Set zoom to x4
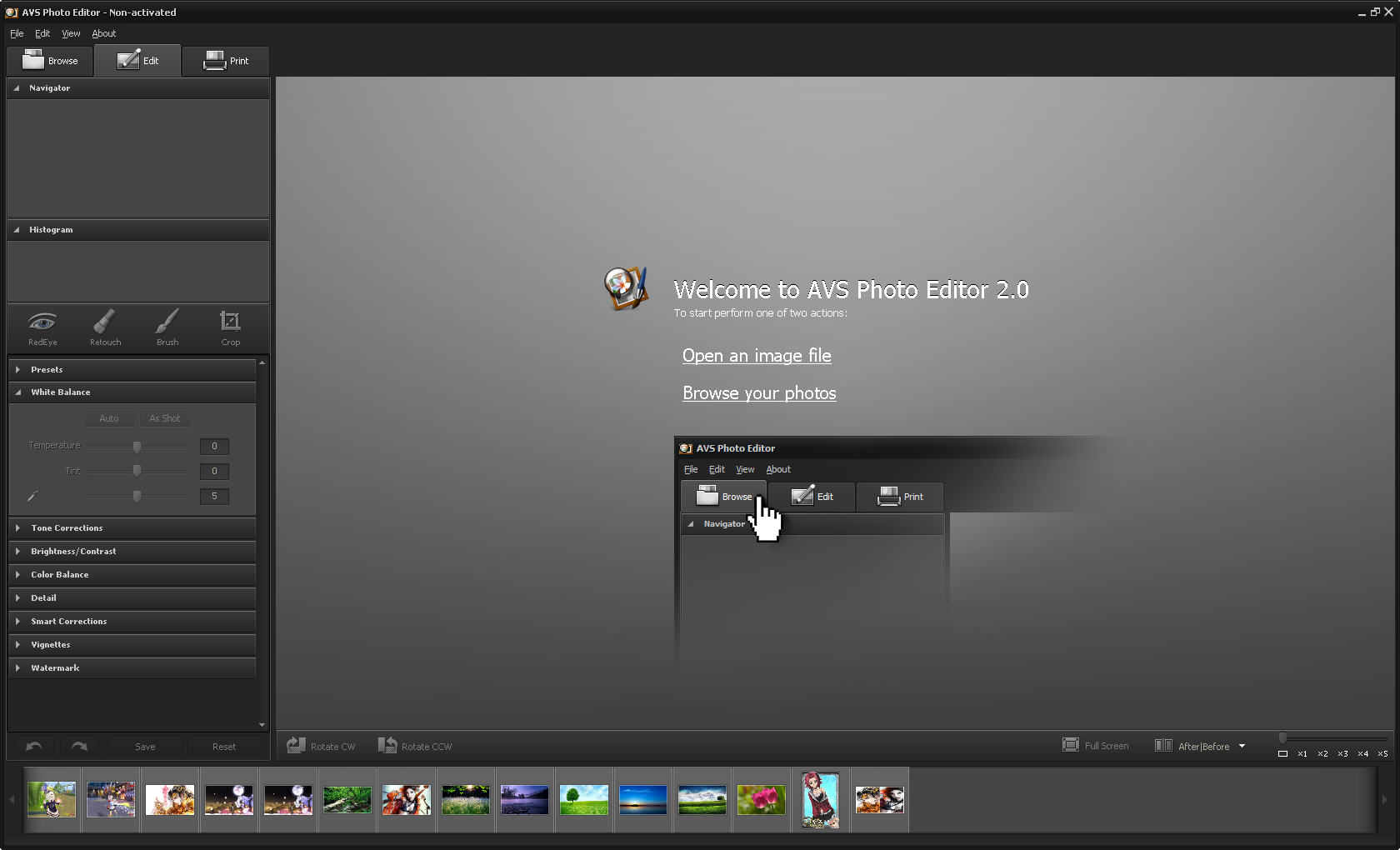This screenshot has height=850, width=1400. (1362, 753)
